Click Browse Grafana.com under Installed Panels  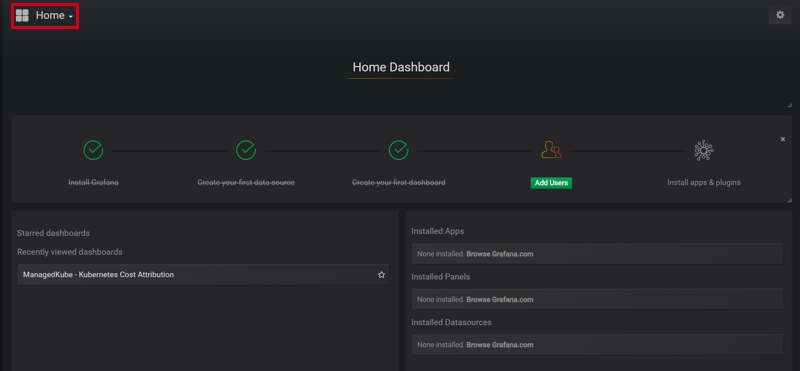pos(500,300)
